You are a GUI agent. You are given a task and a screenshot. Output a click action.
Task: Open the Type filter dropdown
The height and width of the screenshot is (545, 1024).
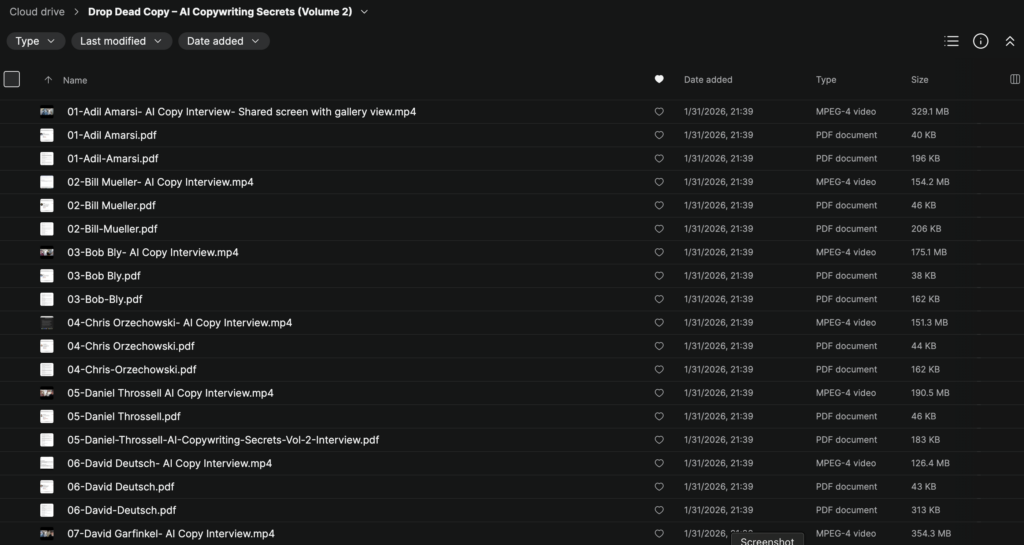36,41
